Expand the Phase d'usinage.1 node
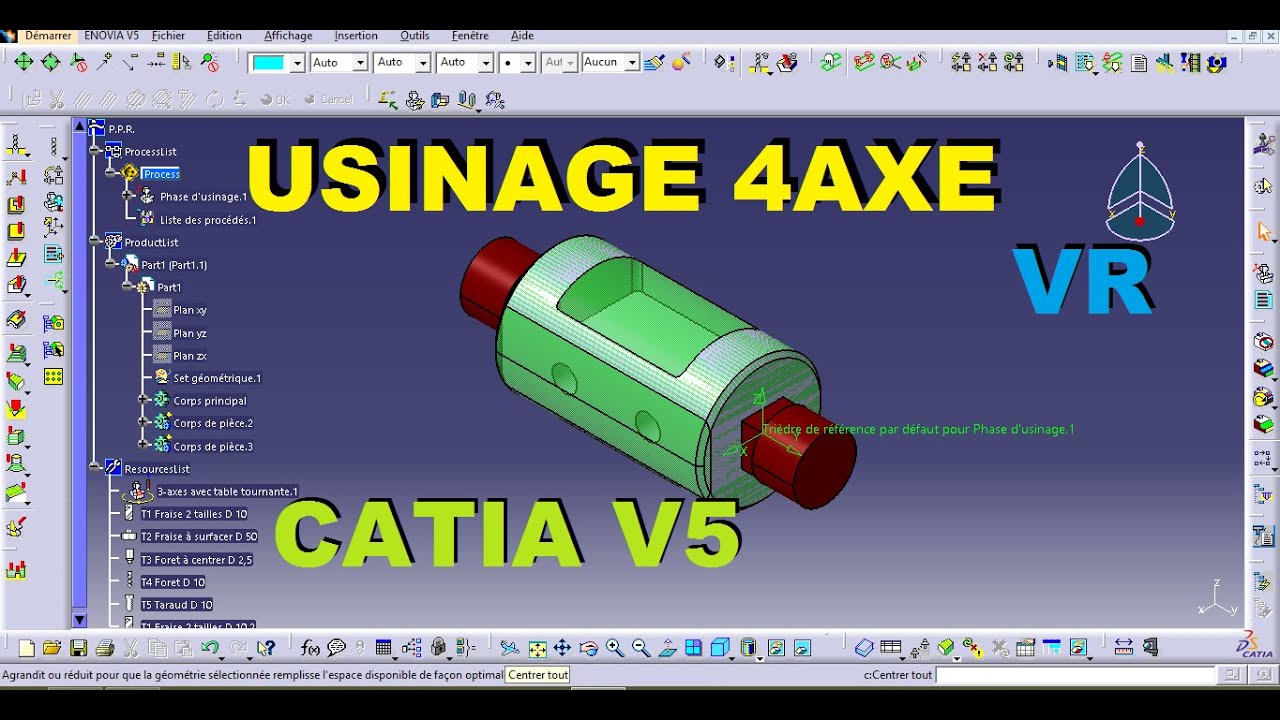 [x=128, y=196]
